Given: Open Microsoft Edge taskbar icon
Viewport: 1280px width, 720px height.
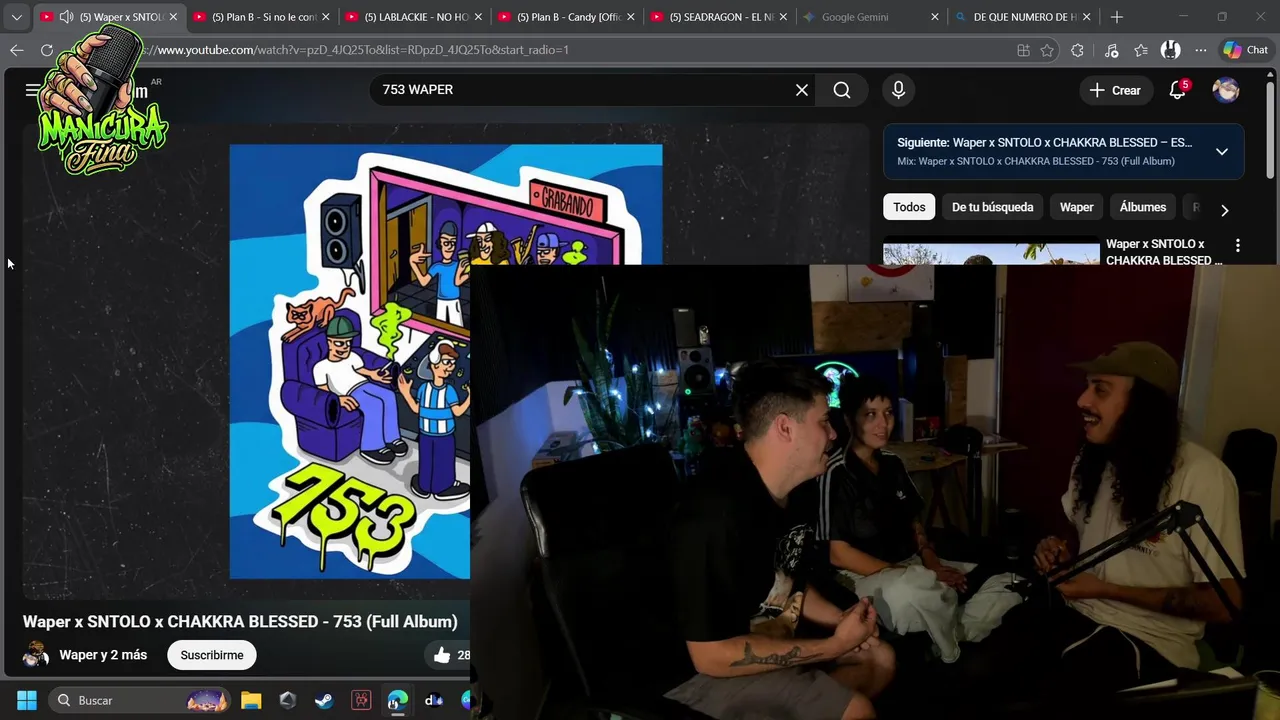Looking at the screenshot, I should pyautogui.click(x=398, y=700).
